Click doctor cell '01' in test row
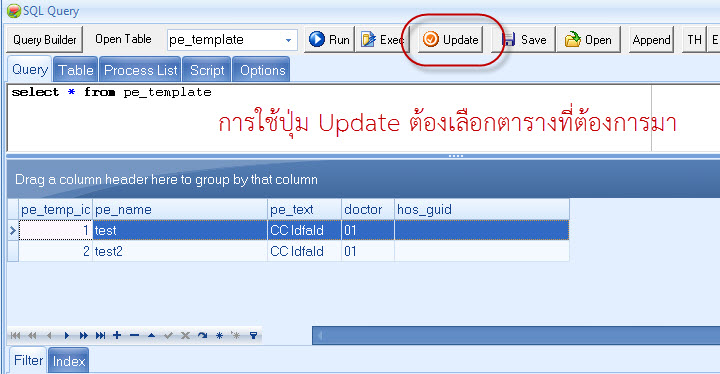Viewport: 720px width, 374px height. tap(368, 230)
